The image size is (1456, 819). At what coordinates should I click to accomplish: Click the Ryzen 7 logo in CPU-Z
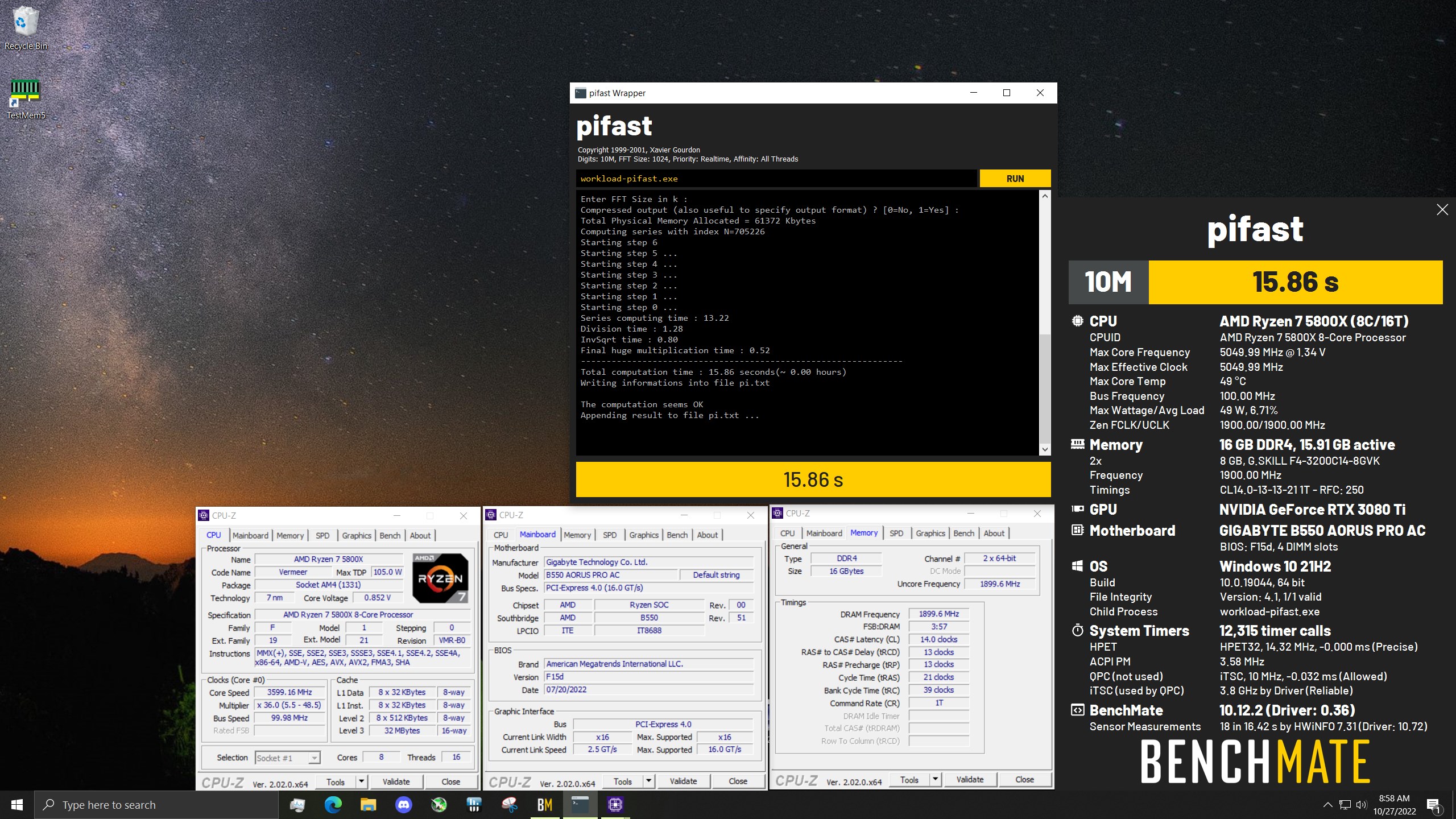(x=440, y=578)
